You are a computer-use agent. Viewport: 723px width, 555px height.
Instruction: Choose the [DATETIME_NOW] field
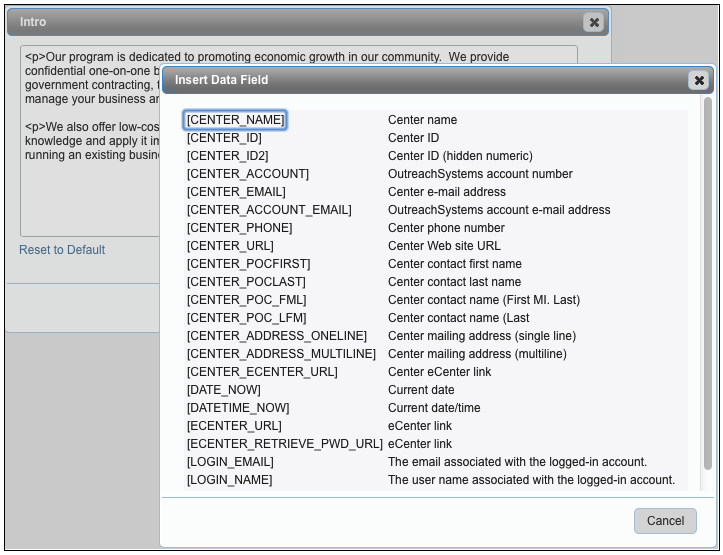[x=238, y=408]
